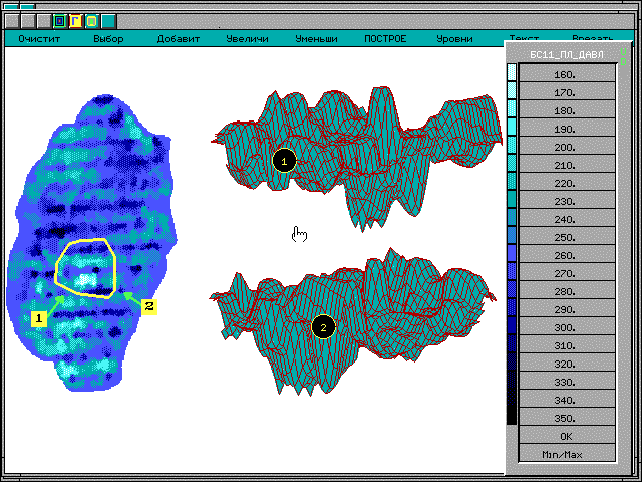Choose ПОСТРОЕ from the menu bar
This screenshot has height=482, width=642.
(x=385, y=39)
